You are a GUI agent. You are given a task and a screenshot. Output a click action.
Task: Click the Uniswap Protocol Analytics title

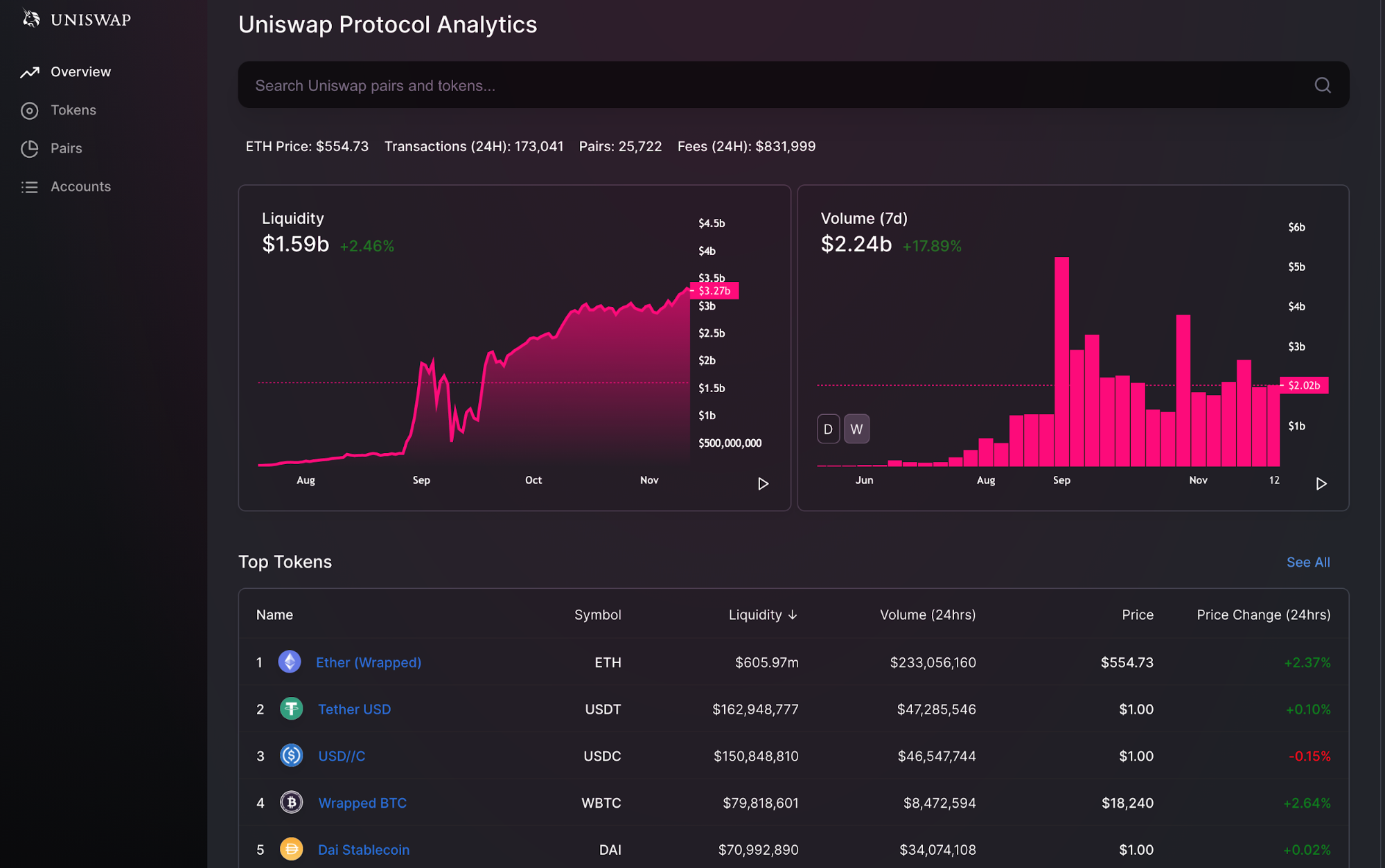387,25
